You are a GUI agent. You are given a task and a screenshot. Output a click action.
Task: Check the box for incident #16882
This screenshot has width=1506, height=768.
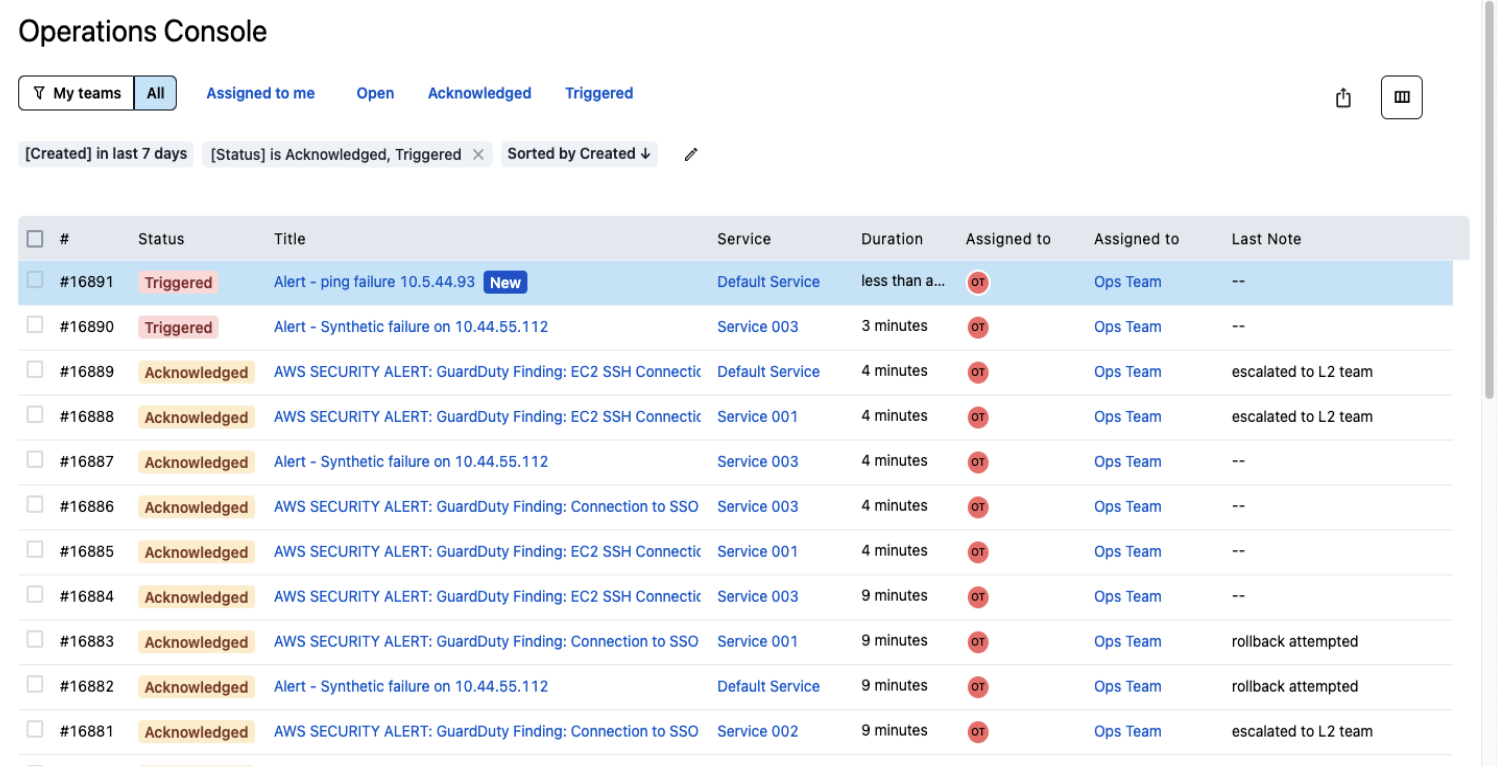coord(35,685)
